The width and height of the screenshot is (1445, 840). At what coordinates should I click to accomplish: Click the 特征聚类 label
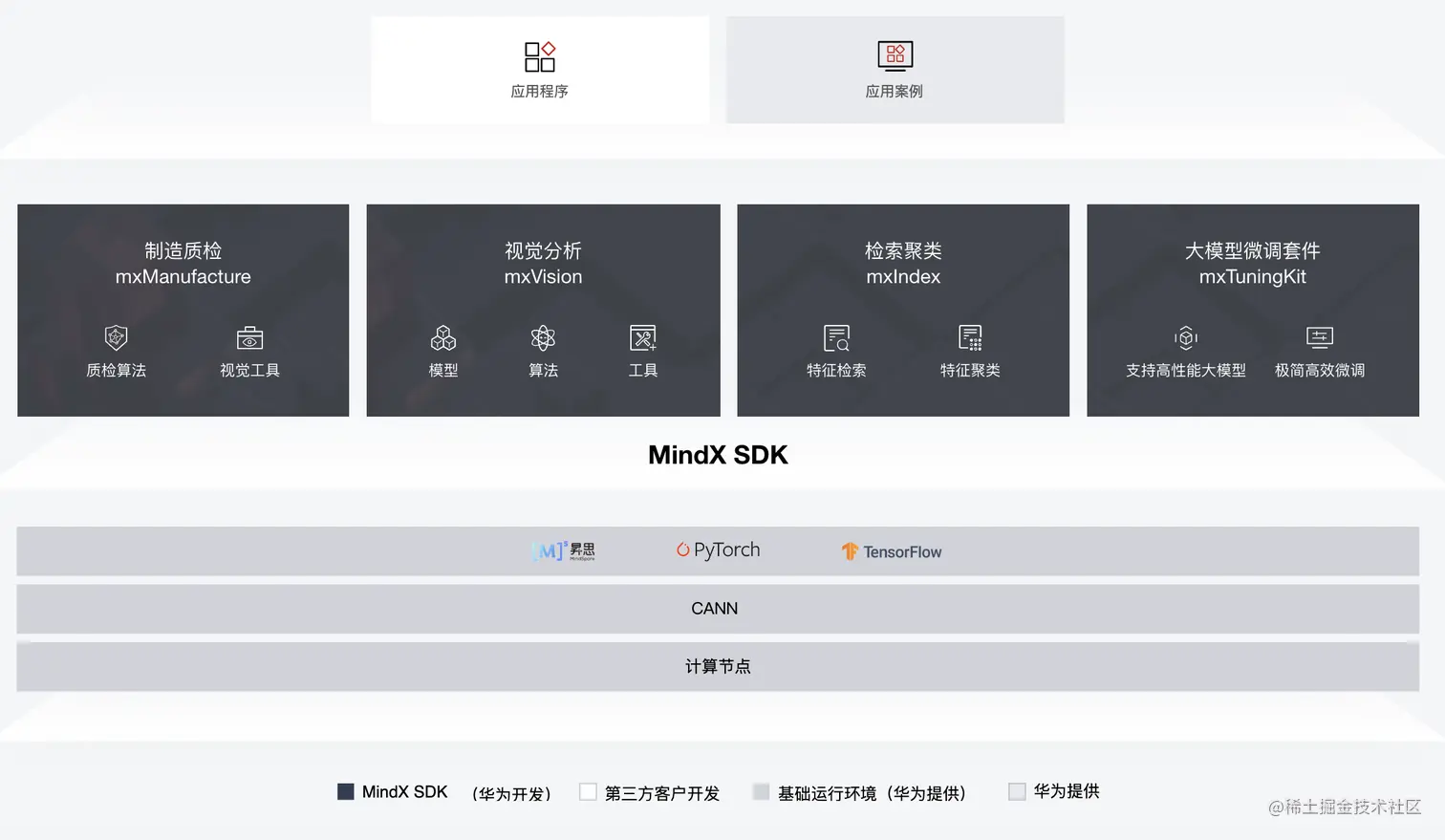970,371
